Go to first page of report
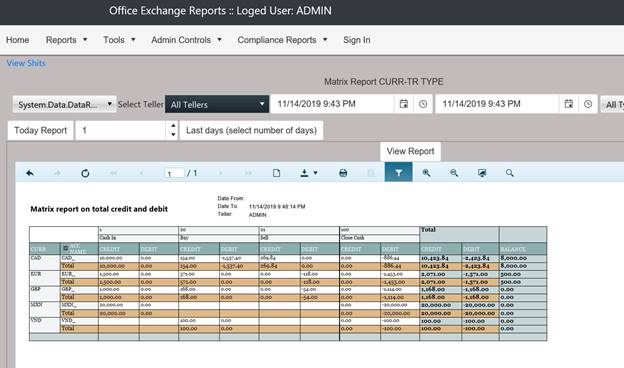This screenshot has height=368, width=624. (x=113, y=173)
